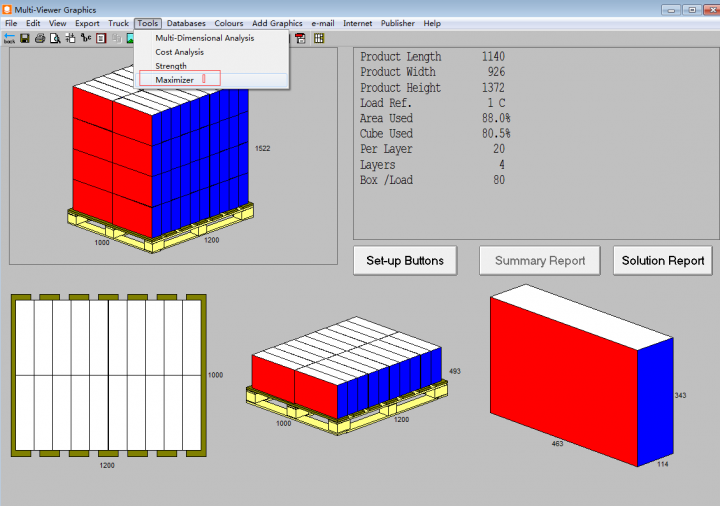Choose Multi-Dimensional Analysis menu entry
The height and width of the screenshot is (506, 720).
[x=204, y=38]
